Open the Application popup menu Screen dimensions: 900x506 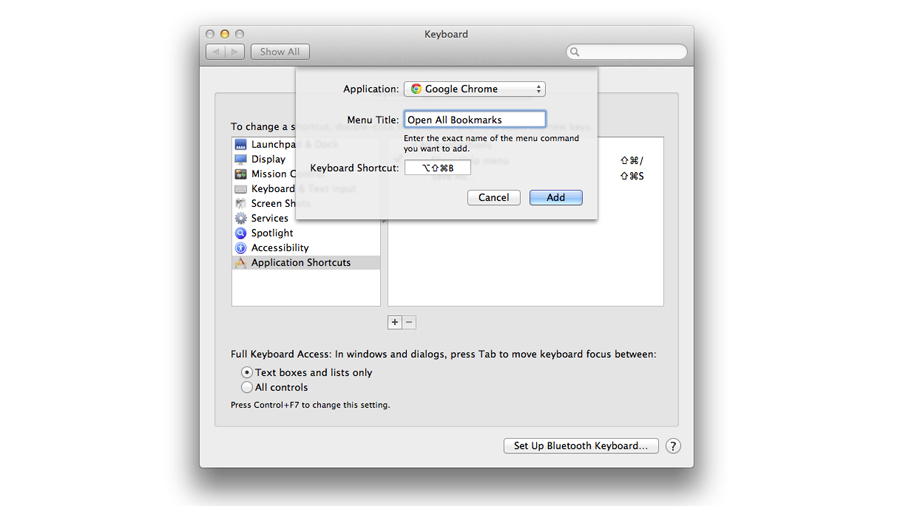(x=475, y=89)
